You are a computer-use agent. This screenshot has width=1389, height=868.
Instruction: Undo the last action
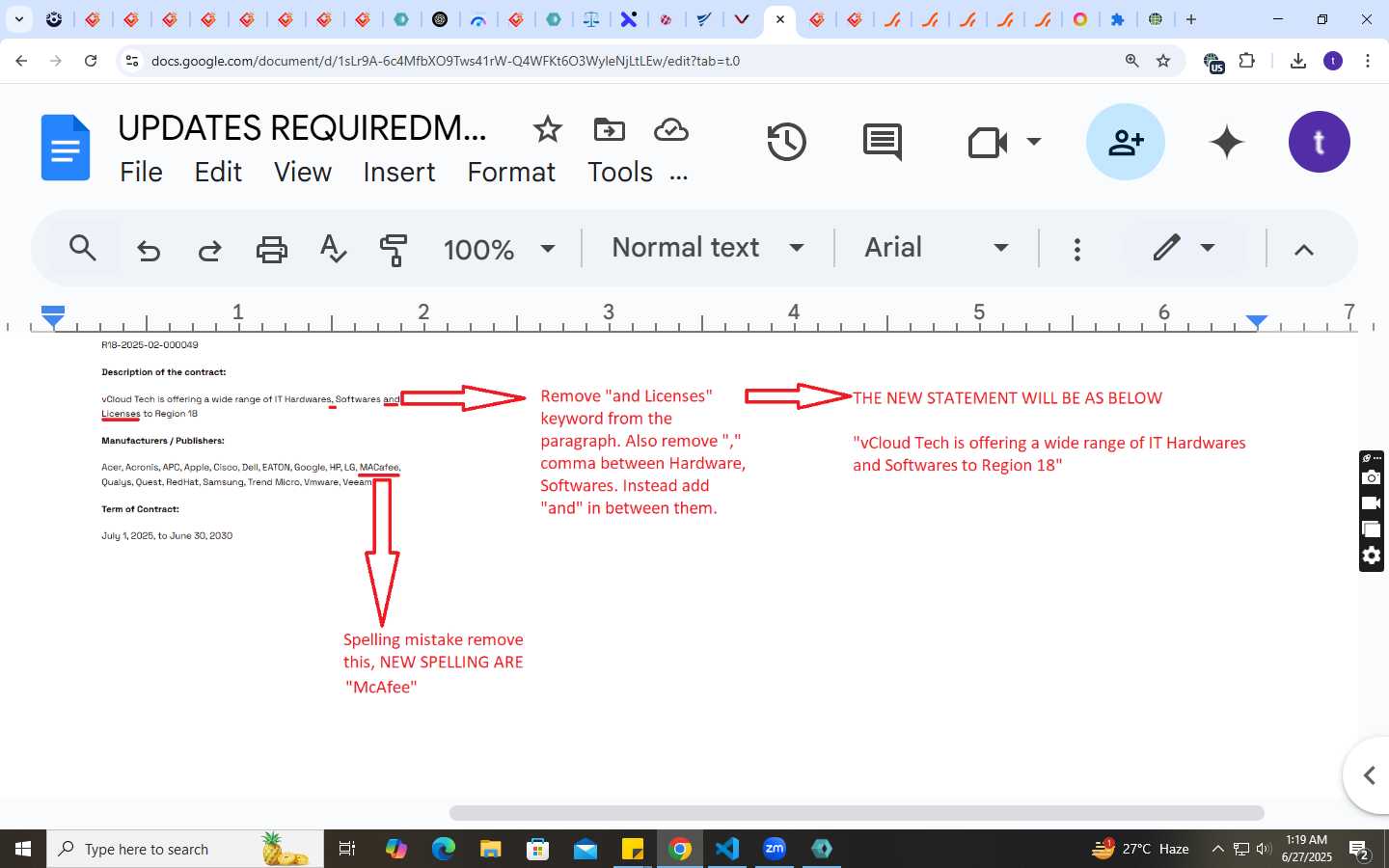coord(149,251)
